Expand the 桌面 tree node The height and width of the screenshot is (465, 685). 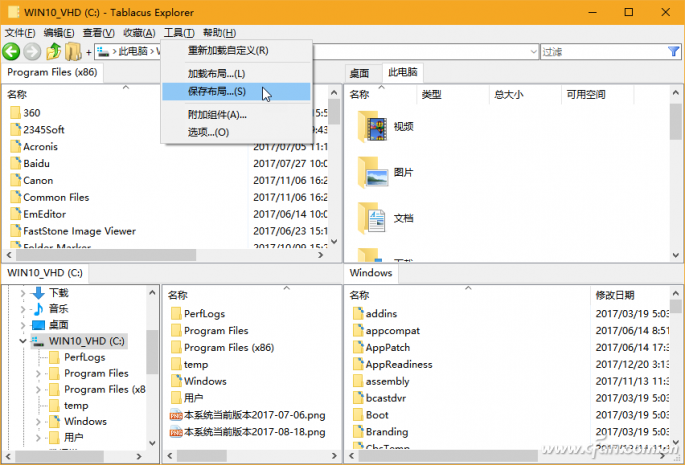[x=23, y=325]
